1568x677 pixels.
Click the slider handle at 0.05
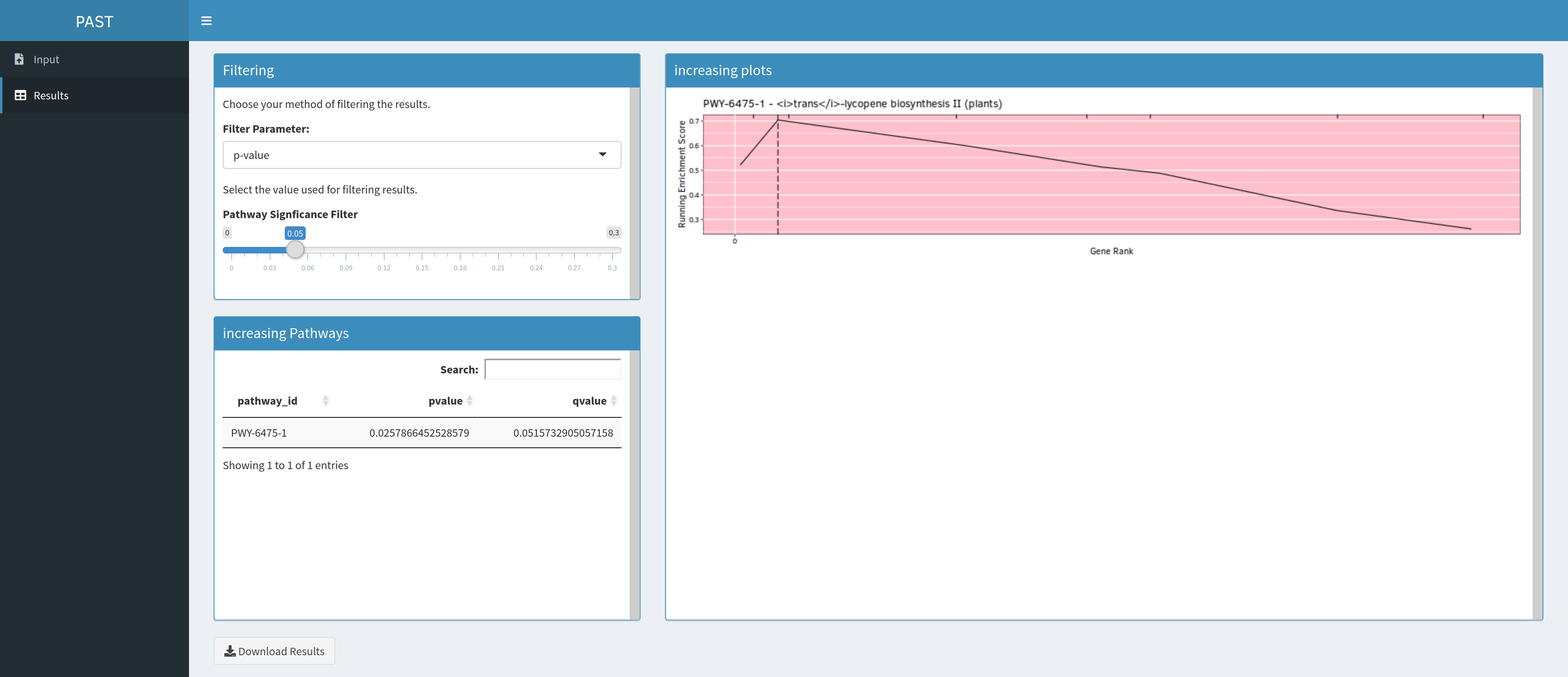coord(295,250)
